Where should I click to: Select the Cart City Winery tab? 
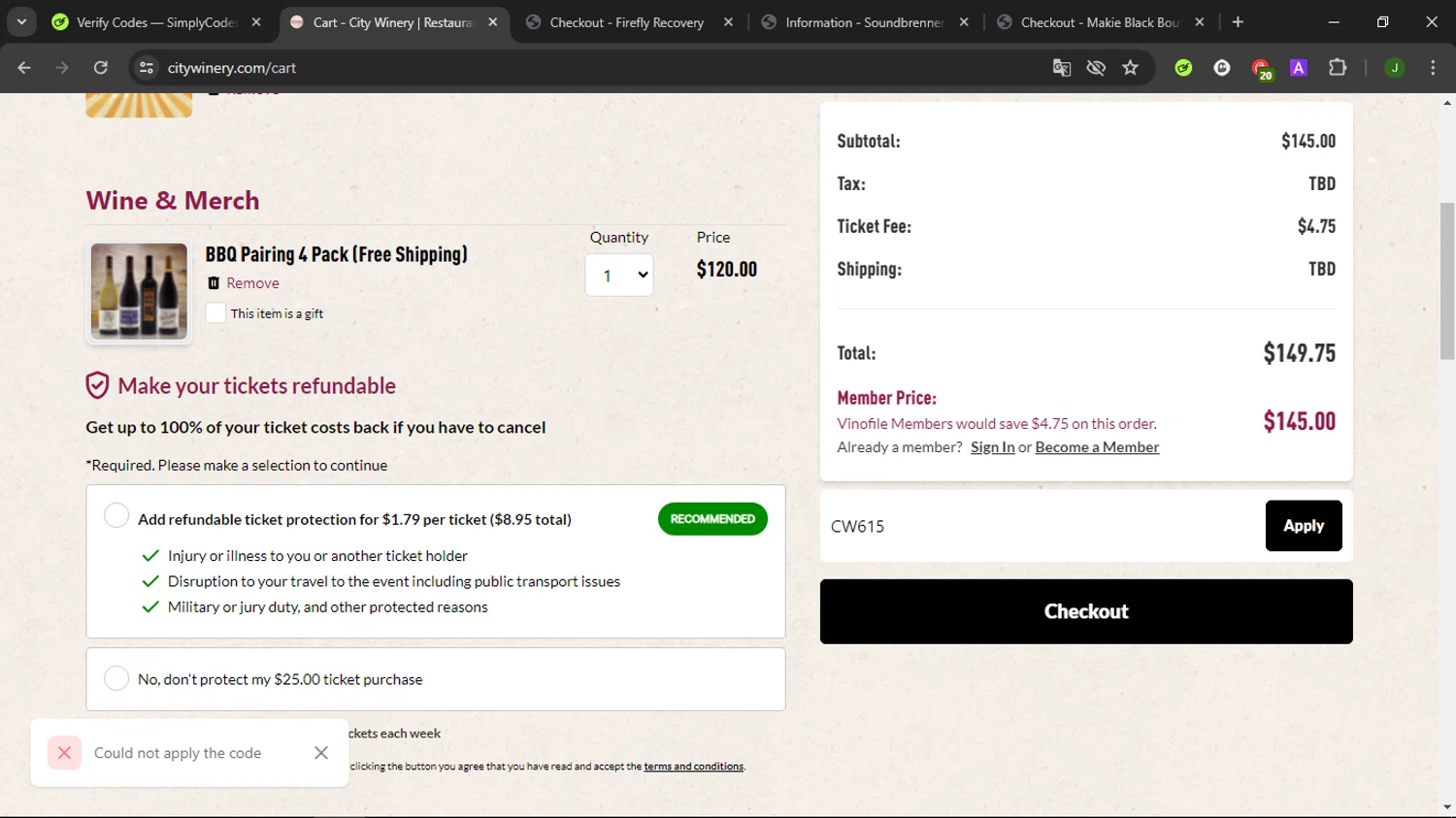coord(391,22)
